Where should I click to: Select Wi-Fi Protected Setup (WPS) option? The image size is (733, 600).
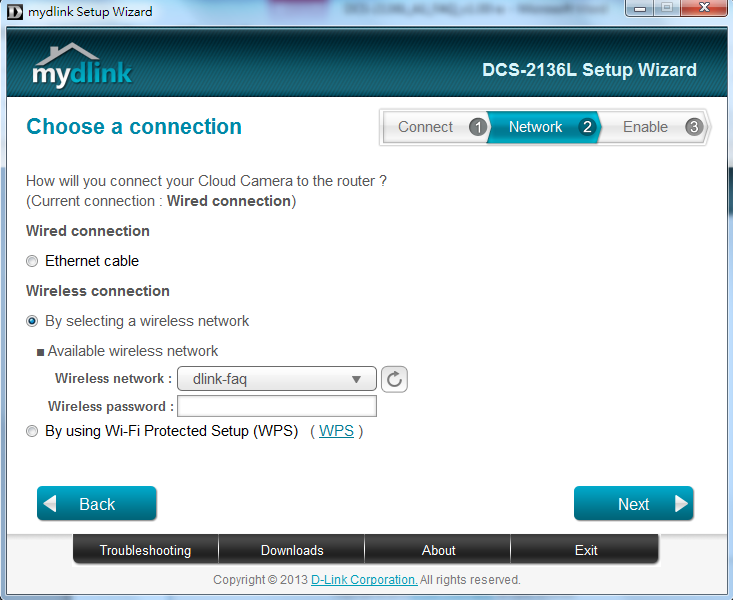coord(33,431)
